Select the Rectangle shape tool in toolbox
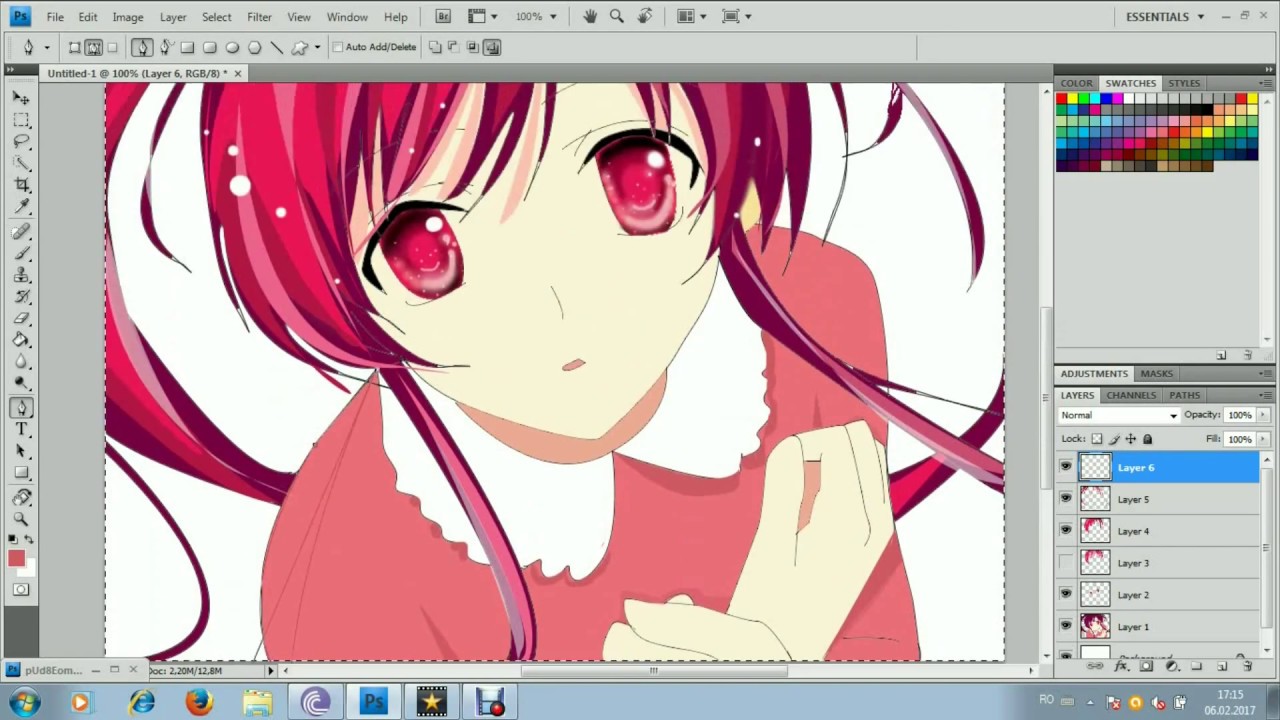The width and height of the screenshot is (1280, 720). (21, 474)
